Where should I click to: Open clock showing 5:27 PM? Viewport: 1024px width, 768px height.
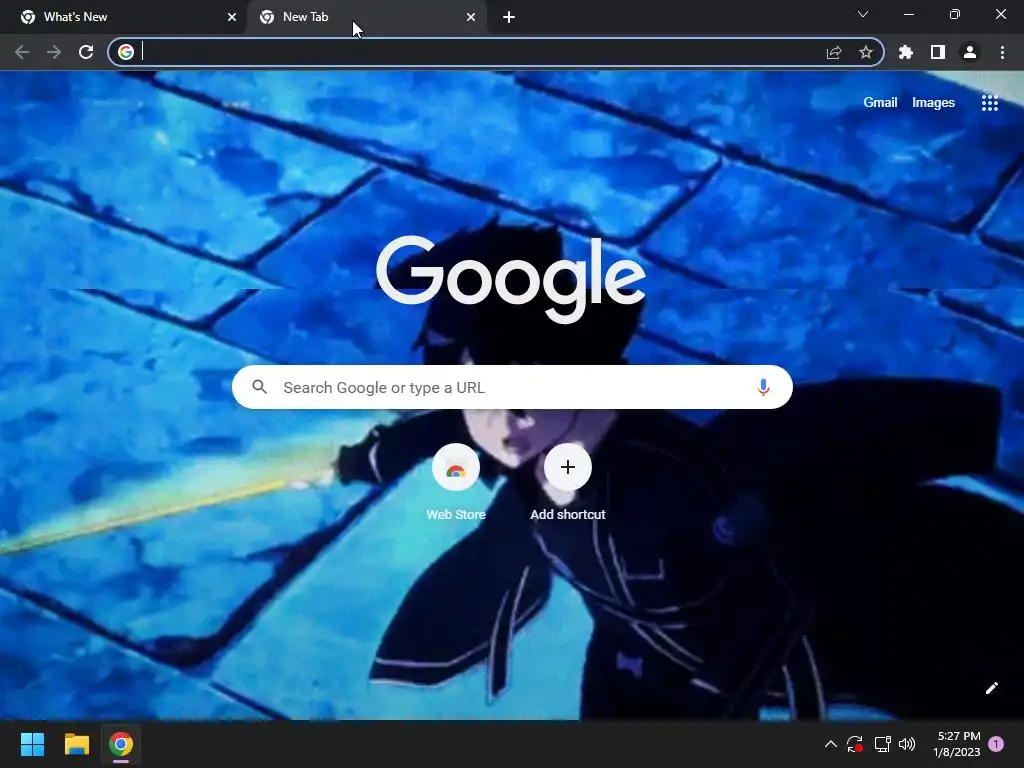957,744
